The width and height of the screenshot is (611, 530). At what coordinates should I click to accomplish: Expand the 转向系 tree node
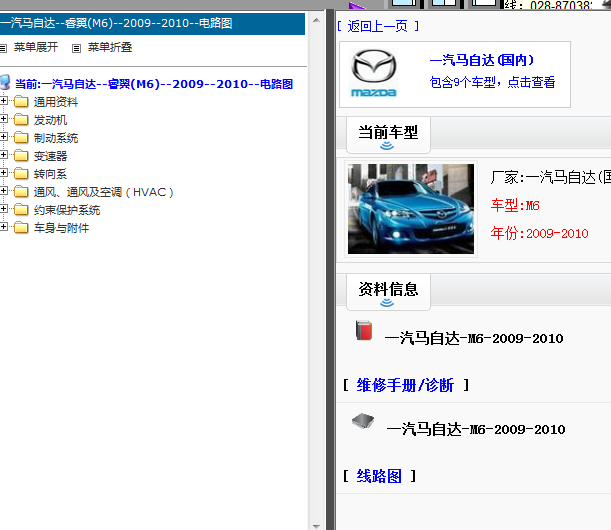click(x=3, y=173)
